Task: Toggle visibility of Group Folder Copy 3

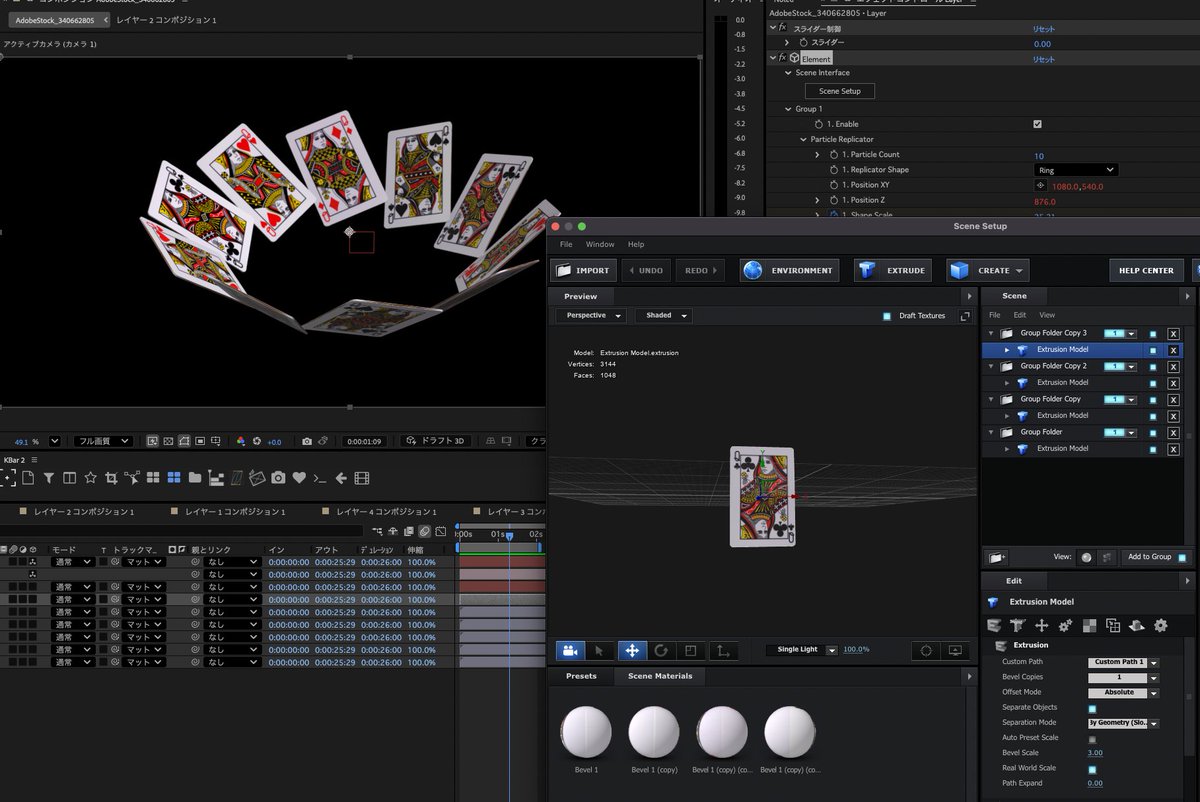Action: pyautogui.click(x=1153, y=334)
